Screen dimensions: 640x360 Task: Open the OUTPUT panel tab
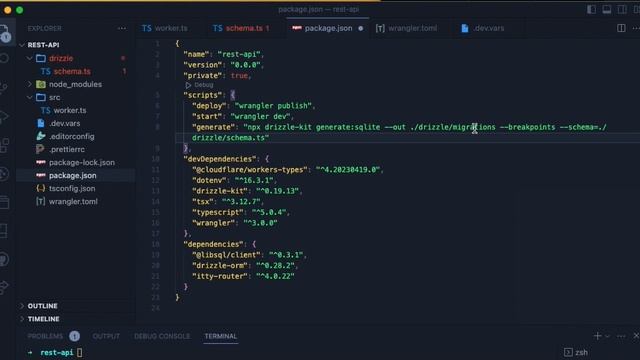click(106, 336)
